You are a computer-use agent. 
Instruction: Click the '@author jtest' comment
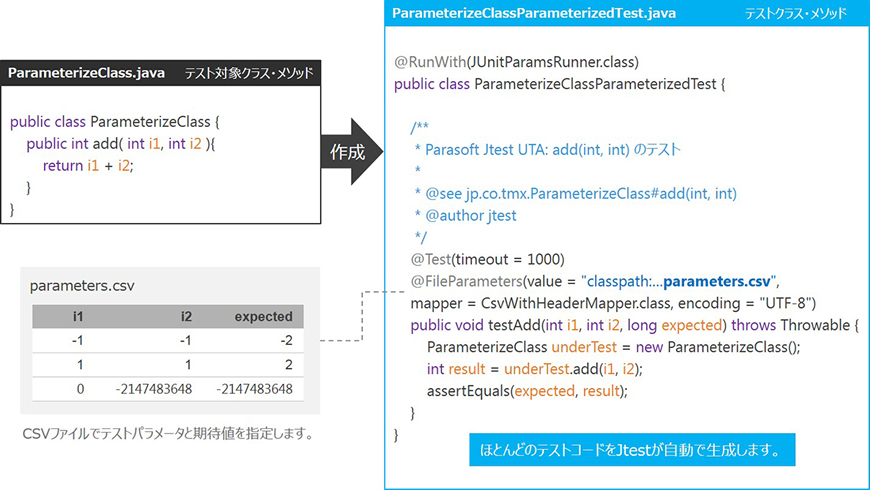point(466,215)
